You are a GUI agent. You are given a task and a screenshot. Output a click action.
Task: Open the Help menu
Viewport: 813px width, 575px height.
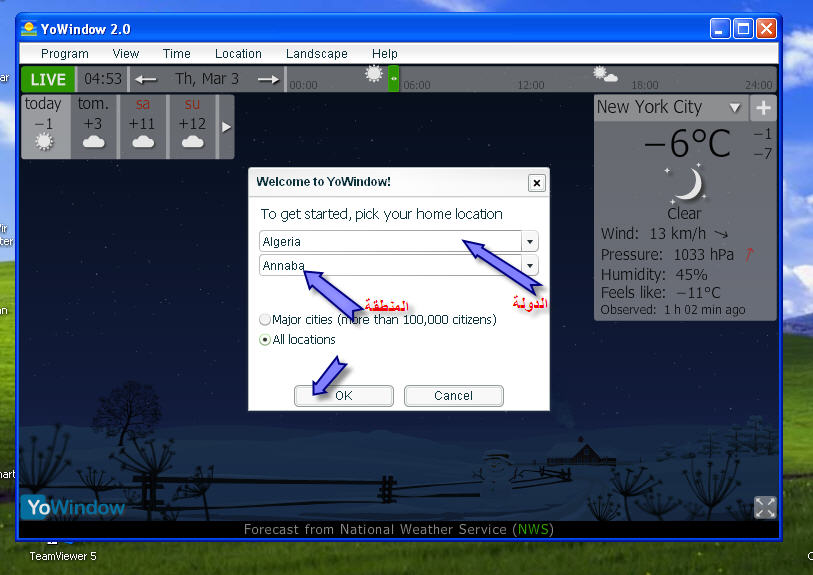click(x=385, y=54)
